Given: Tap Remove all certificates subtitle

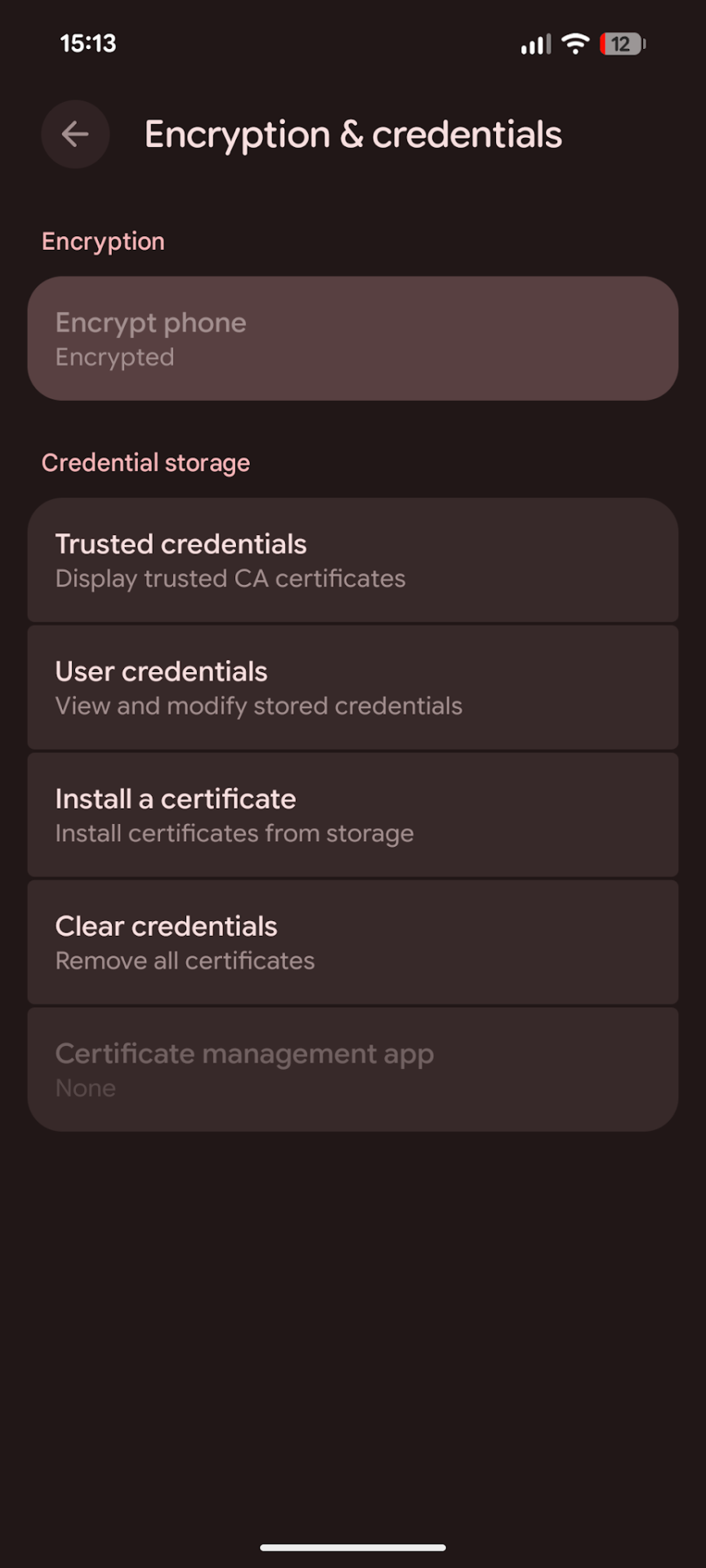Looking at the screenshot, I should tap(185, 961).
